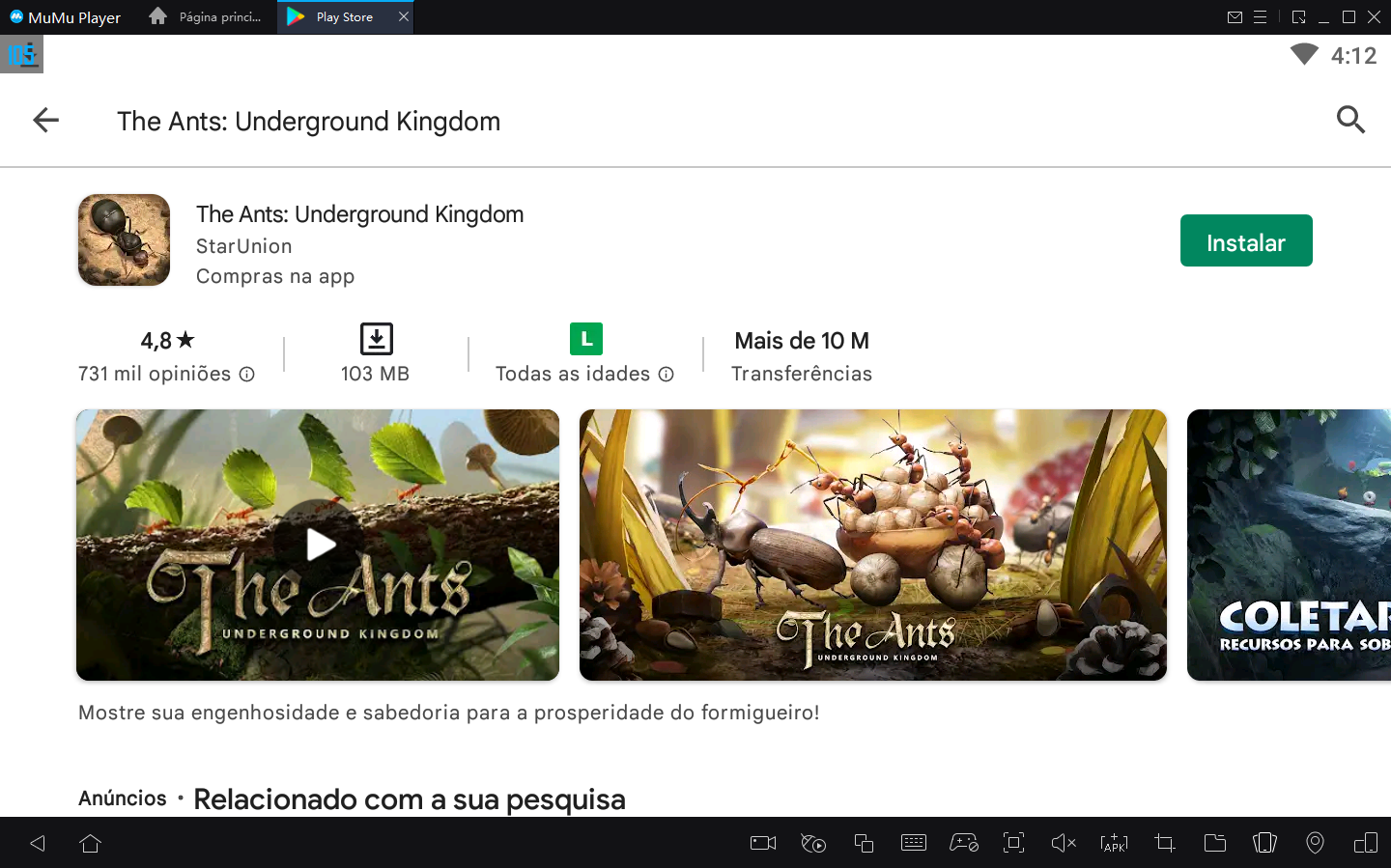Screen dimensions: 1391x868
Task: Click the green L age rating badge
Action: click(586, 339)
